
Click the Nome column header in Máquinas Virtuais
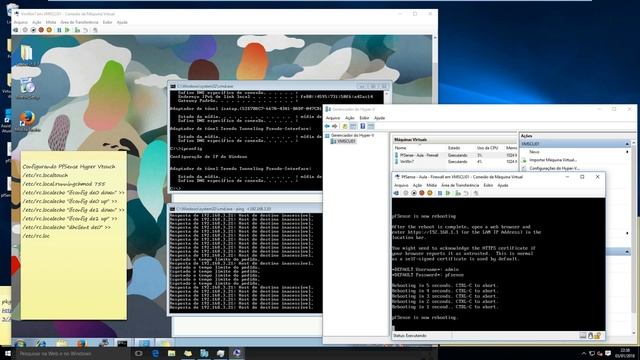tap(400, 148)
